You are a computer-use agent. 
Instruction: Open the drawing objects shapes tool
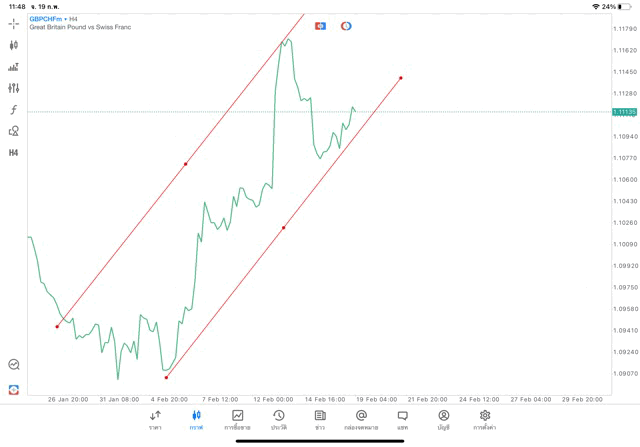coord(14,131)
